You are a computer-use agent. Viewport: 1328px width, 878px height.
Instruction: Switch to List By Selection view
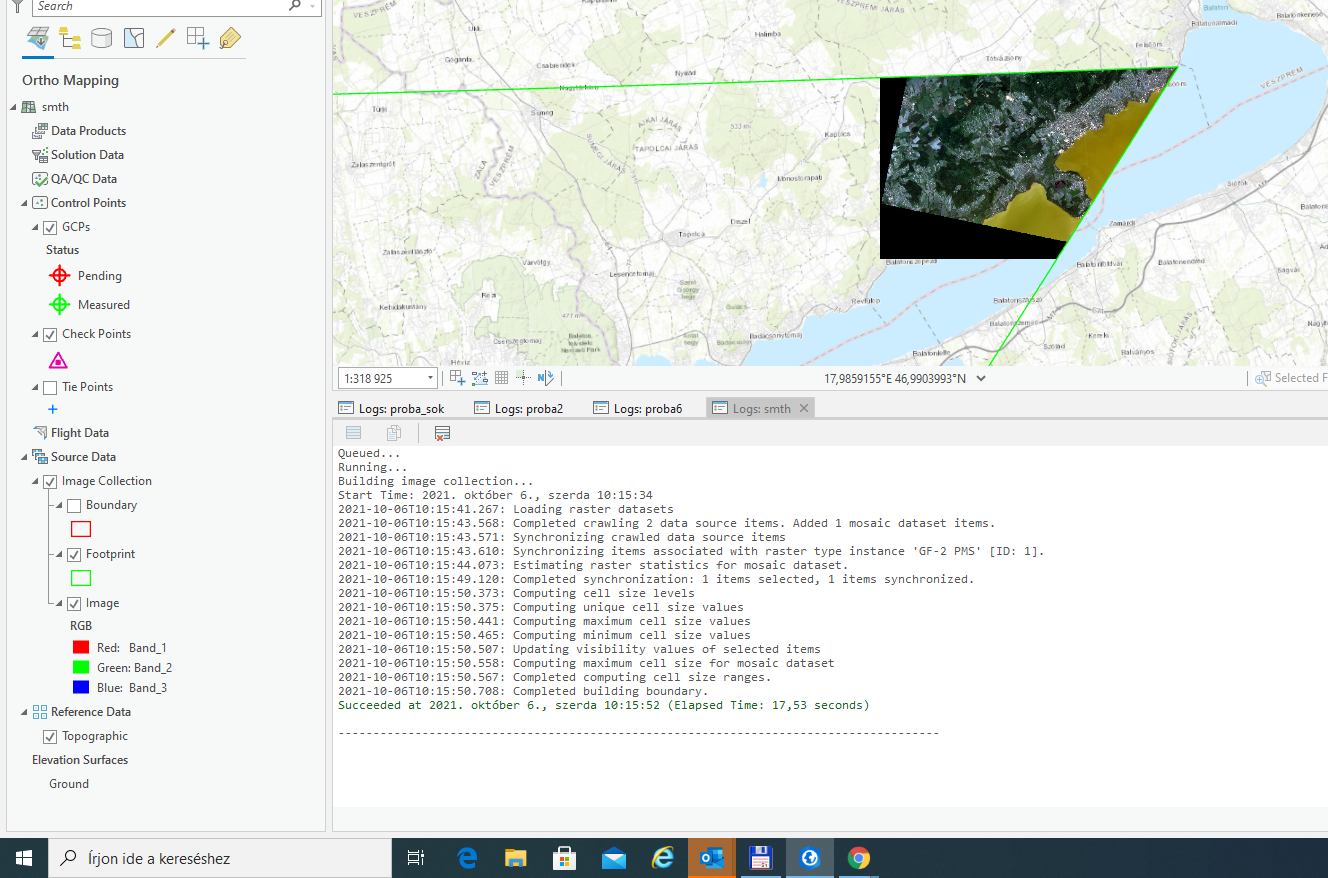[134, 39]
